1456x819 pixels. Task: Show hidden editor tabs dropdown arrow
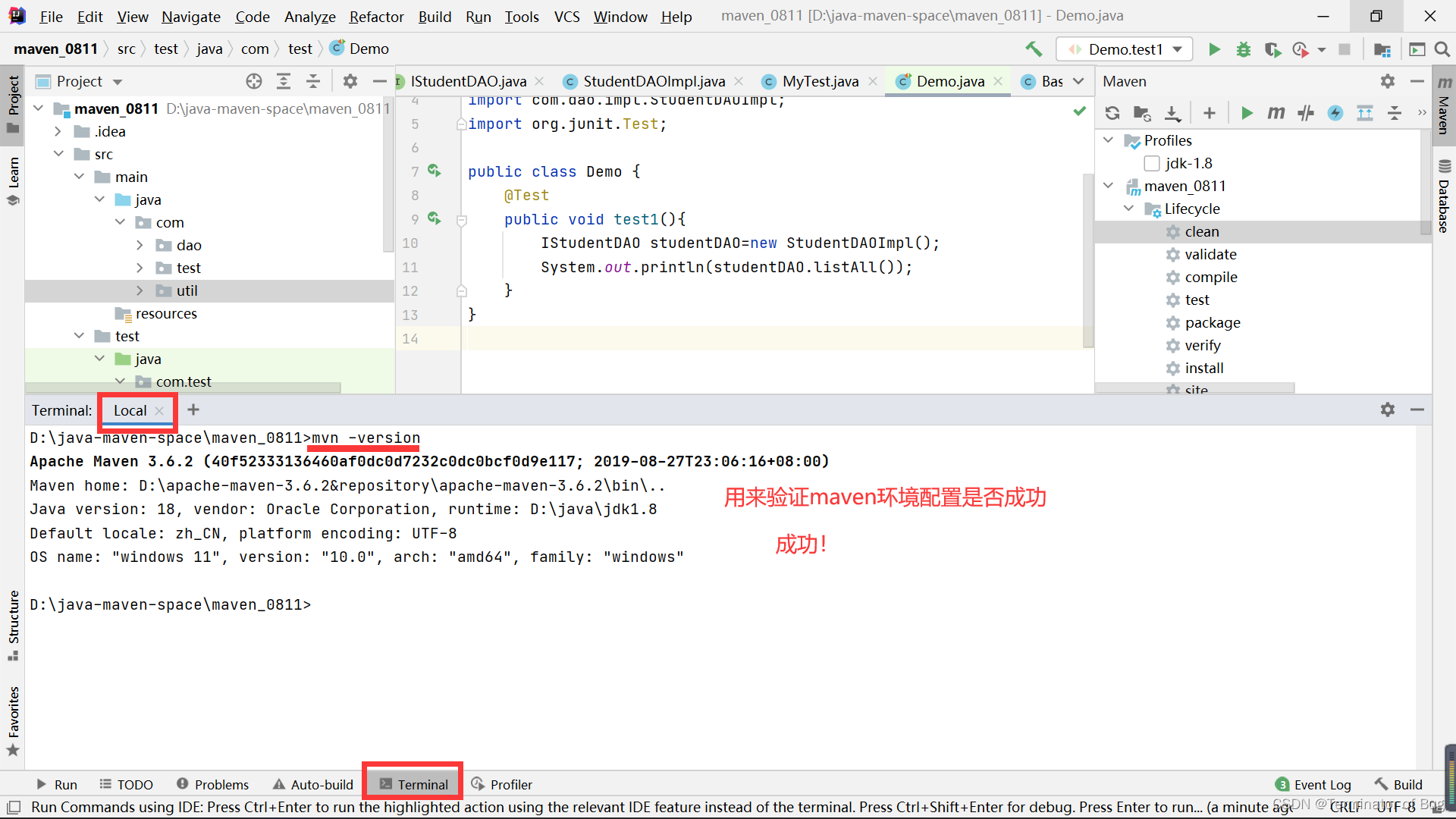(1078, 81)
